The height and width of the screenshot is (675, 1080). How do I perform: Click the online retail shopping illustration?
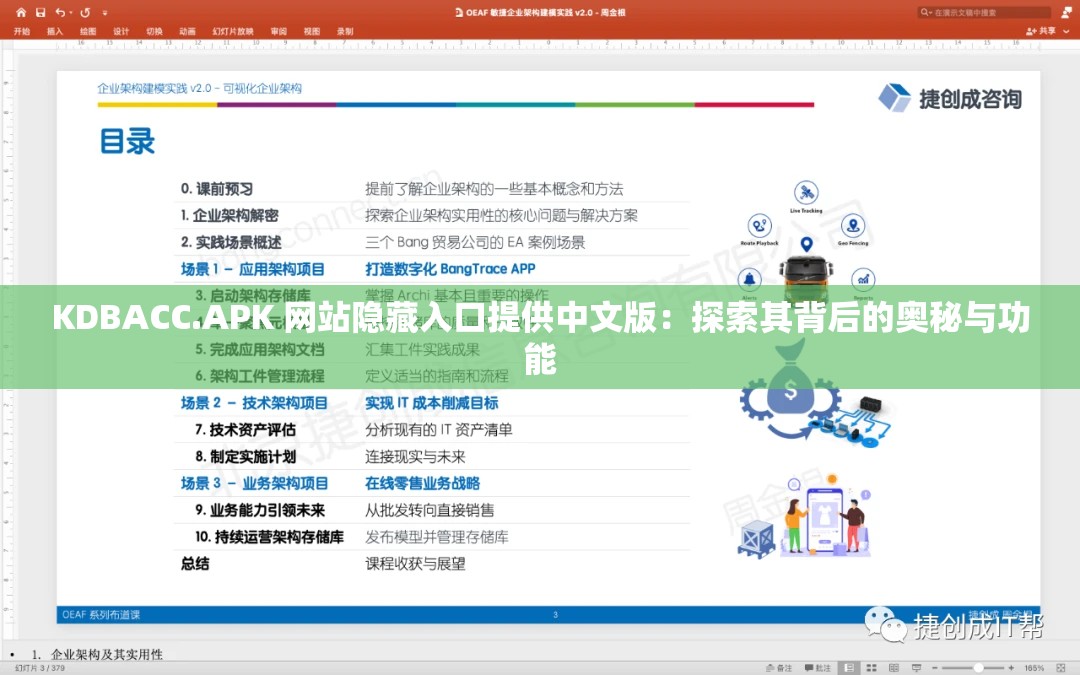click(x=803, y=515)
